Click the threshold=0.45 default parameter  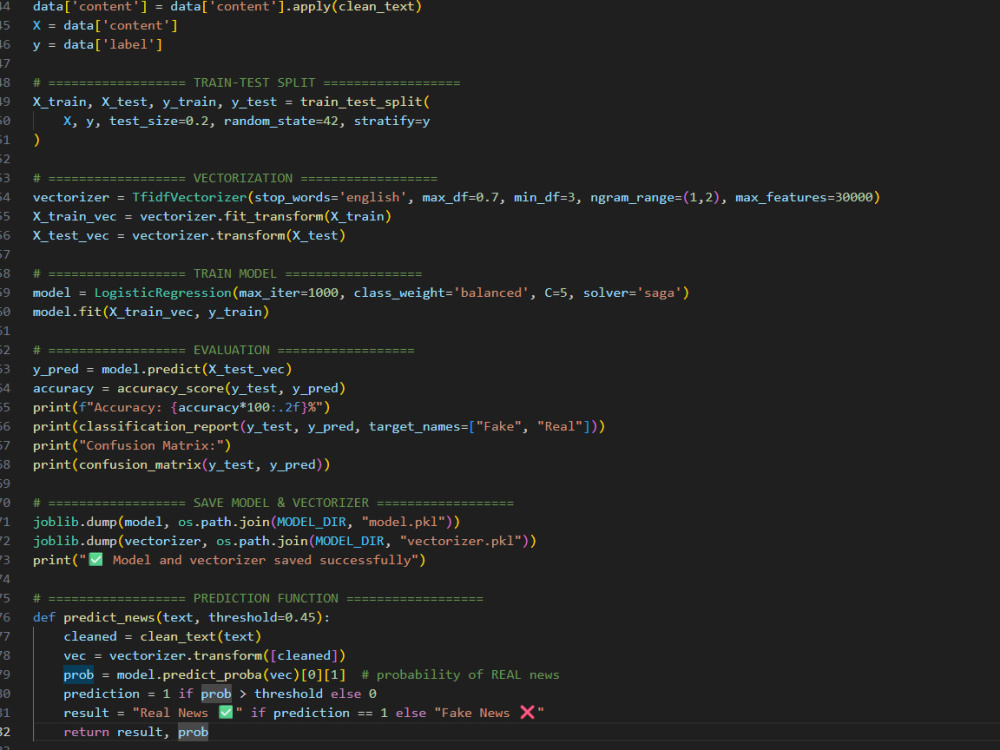pyautogui.click(x=262, y=618)
